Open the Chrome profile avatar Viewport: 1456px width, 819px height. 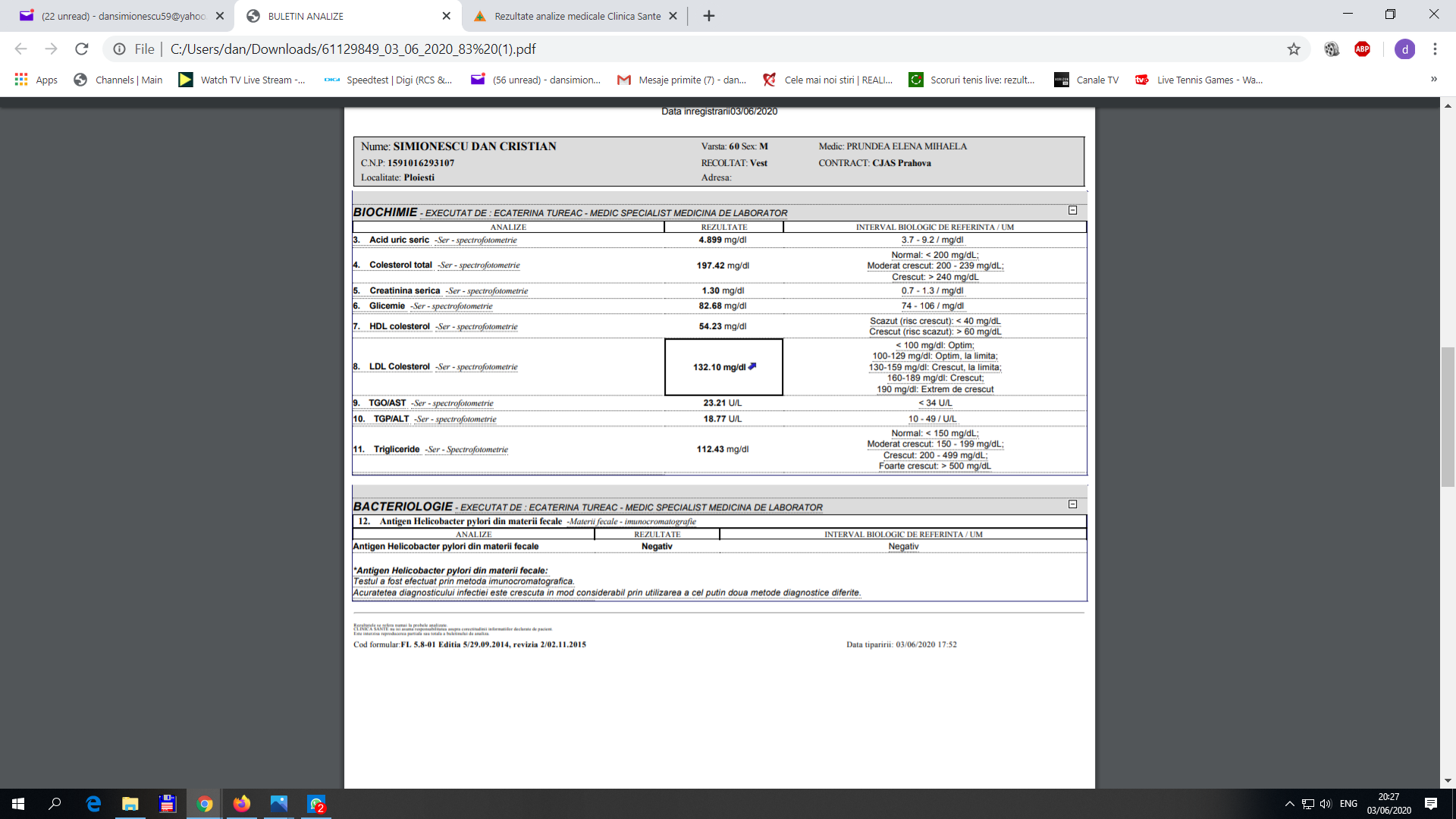click(1404, 49)
